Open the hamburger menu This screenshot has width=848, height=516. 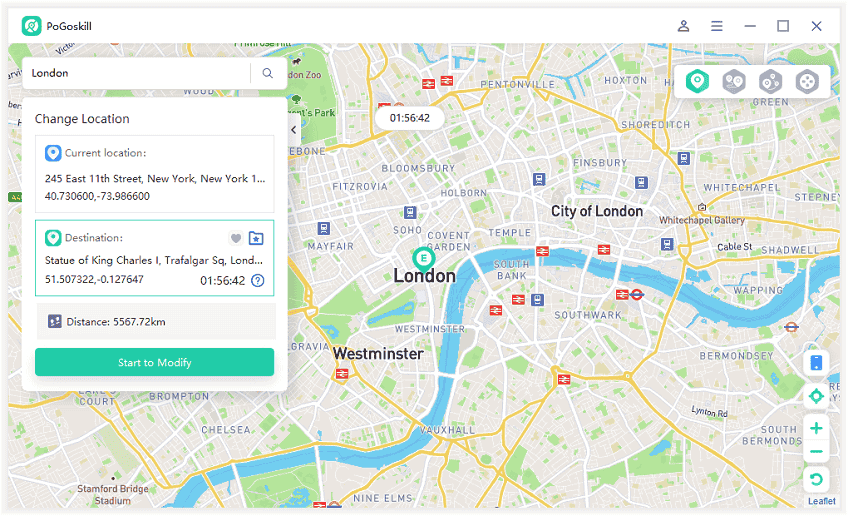(717, 26)
